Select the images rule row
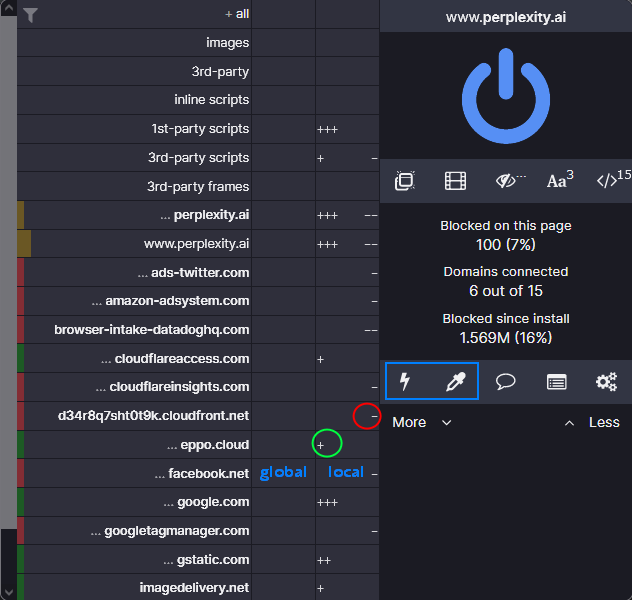The image size is (632, 600). click(134, 43)
